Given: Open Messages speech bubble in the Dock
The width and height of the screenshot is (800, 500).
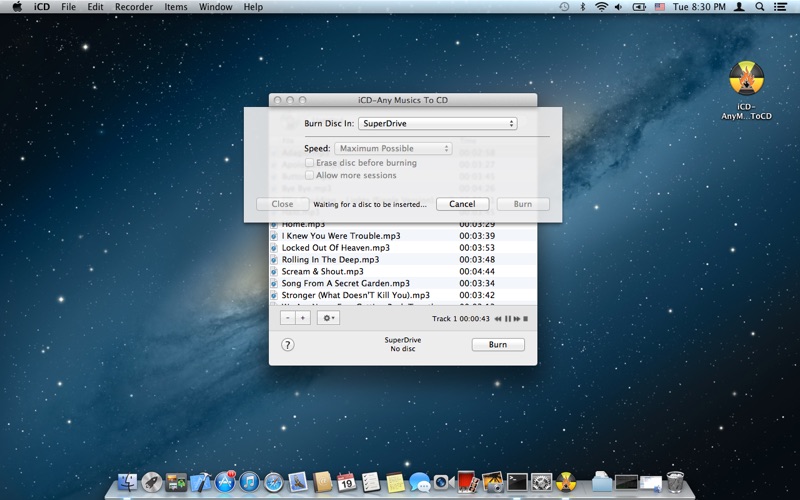Looking at the screenshot, I should click(x=419, y=482).
